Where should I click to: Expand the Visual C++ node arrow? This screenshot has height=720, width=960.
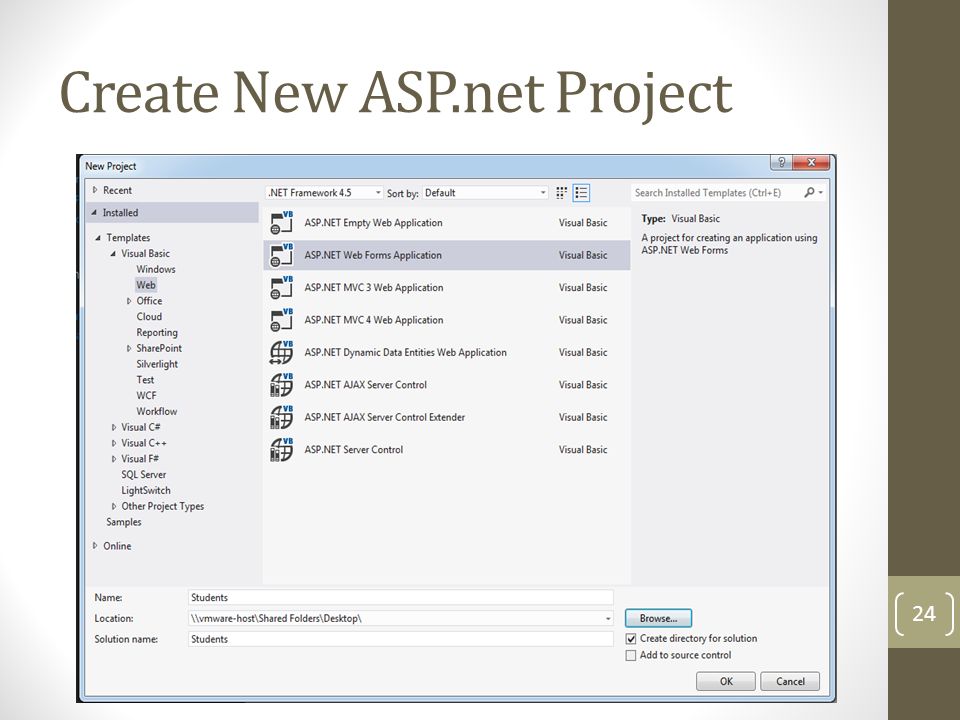click(113, 443)
